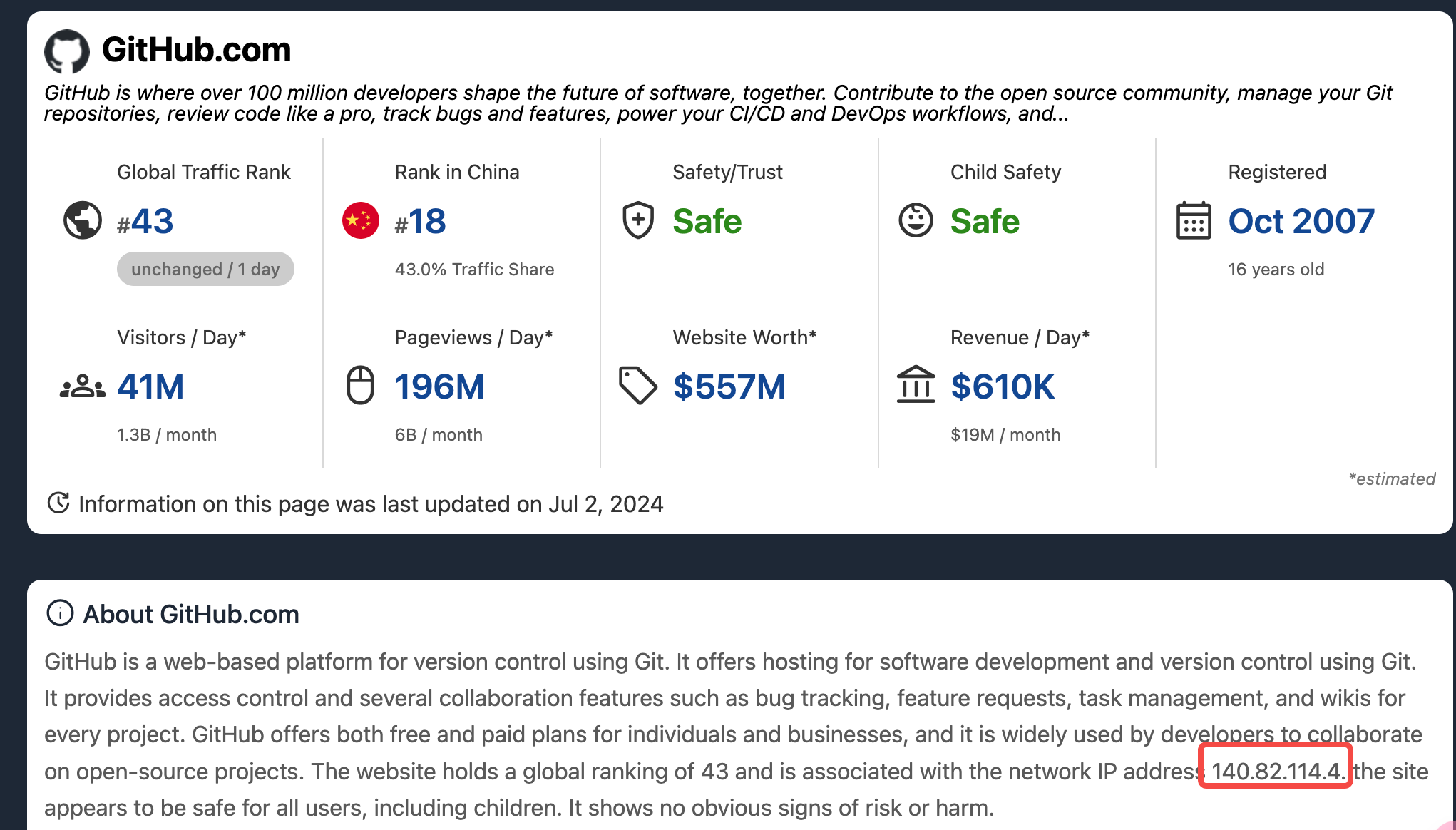This screenshot has height=830, width=1456.
Task: Click the calendar icon next to Oct 2007
Action: (x=1193, y=220)
